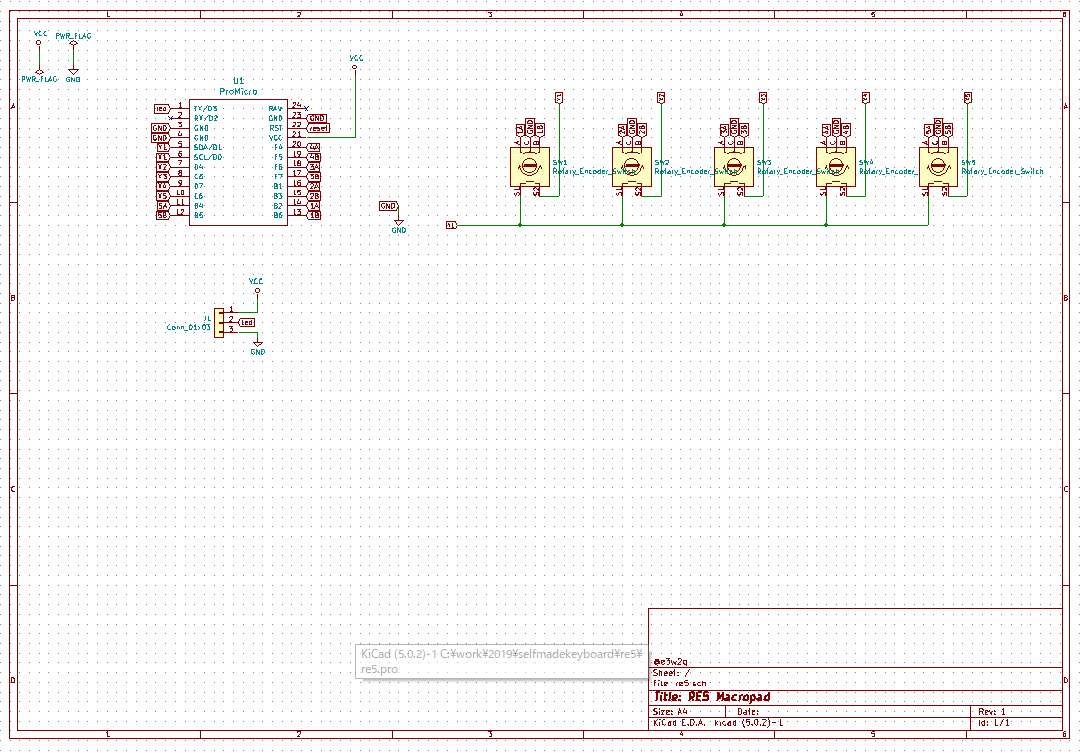Click the led label on U1 pin 1
The height and width of the screenshot is (753, 1081).
pos(161,109)
